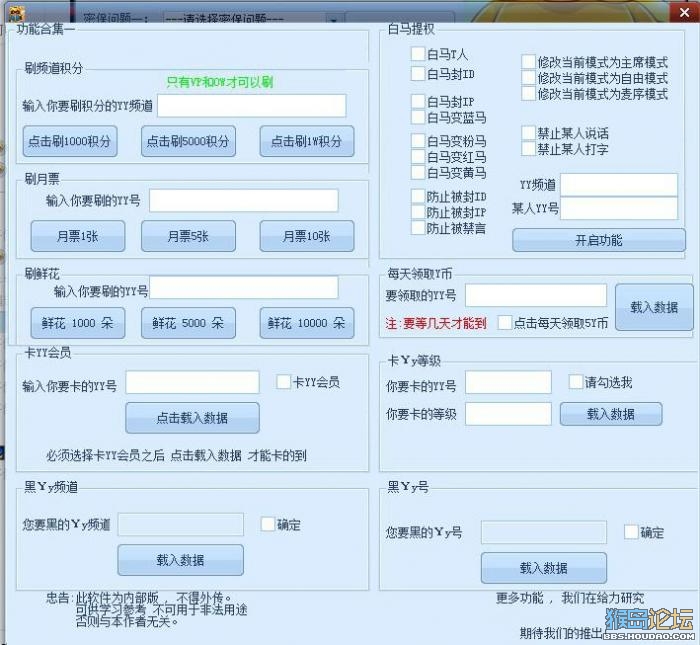Image resolution: width=700 pixels, height=645 pixels.
Task: Click the 点击刷5000积分 button
Action: point(188,141)
